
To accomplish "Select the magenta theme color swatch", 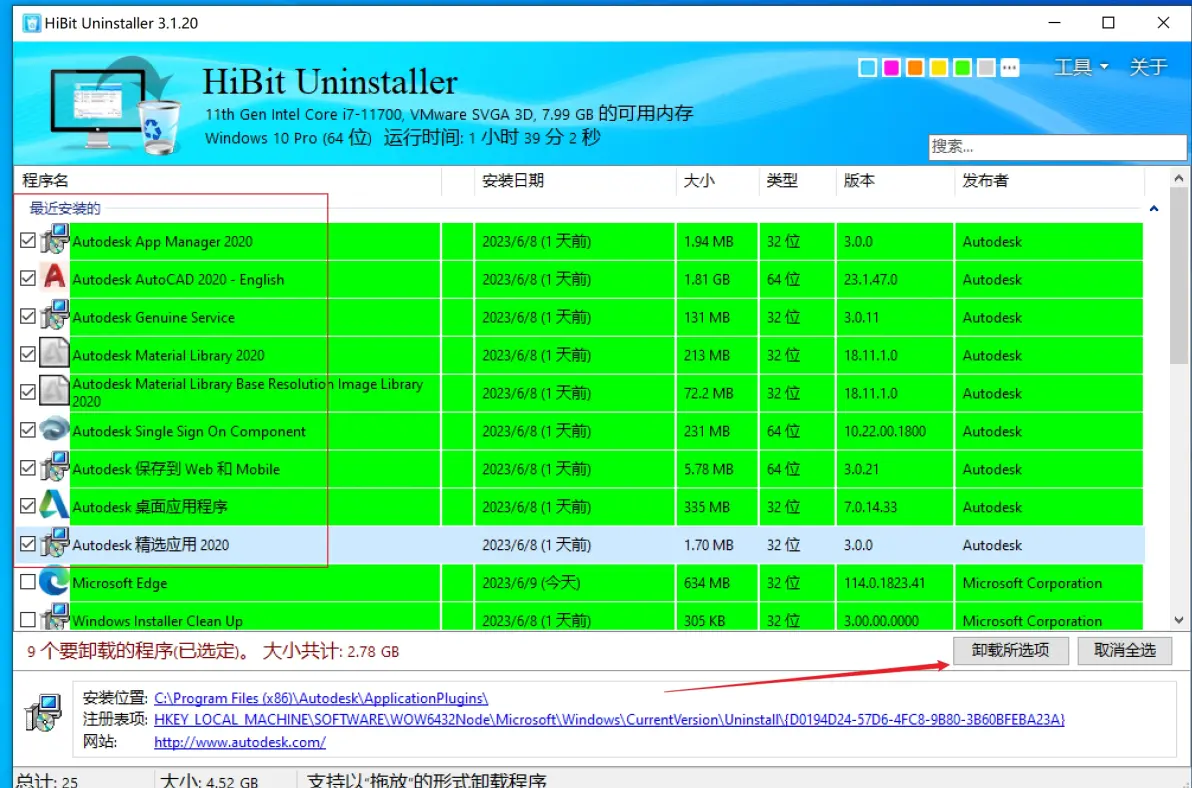I will click(x=891, y=68).
